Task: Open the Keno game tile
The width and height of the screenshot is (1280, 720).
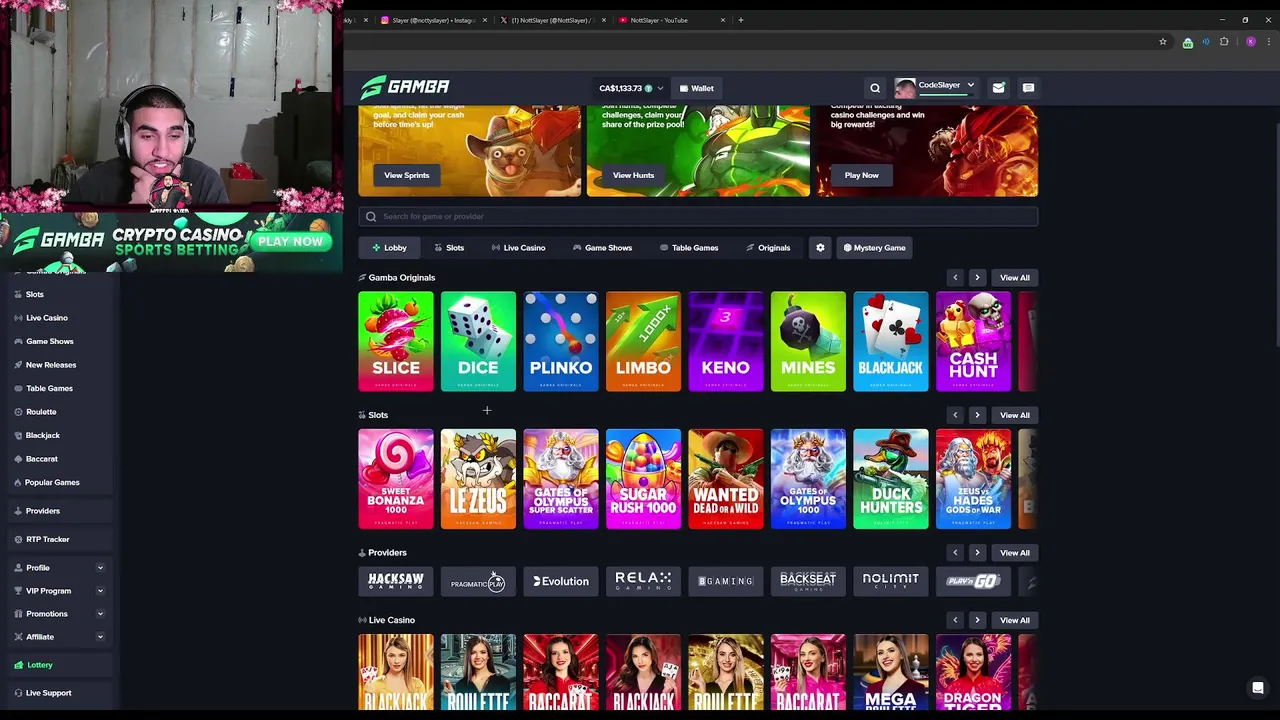Action: click(x=726, y=341)
